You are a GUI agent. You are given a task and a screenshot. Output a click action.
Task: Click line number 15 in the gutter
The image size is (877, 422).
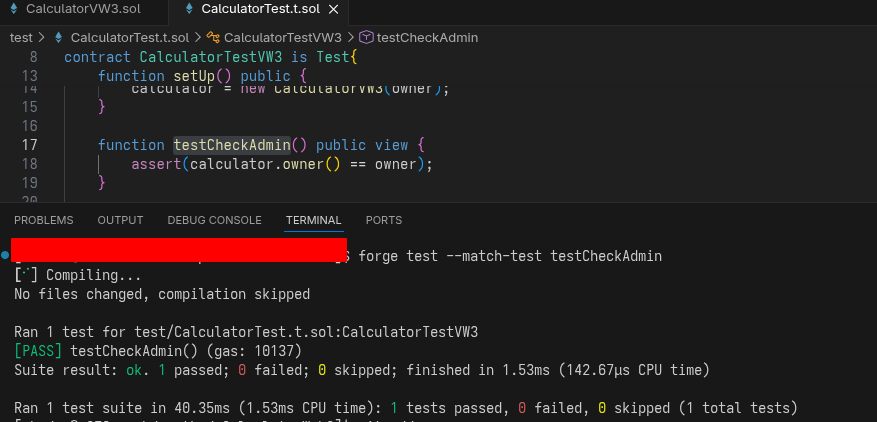coord(30,106)
